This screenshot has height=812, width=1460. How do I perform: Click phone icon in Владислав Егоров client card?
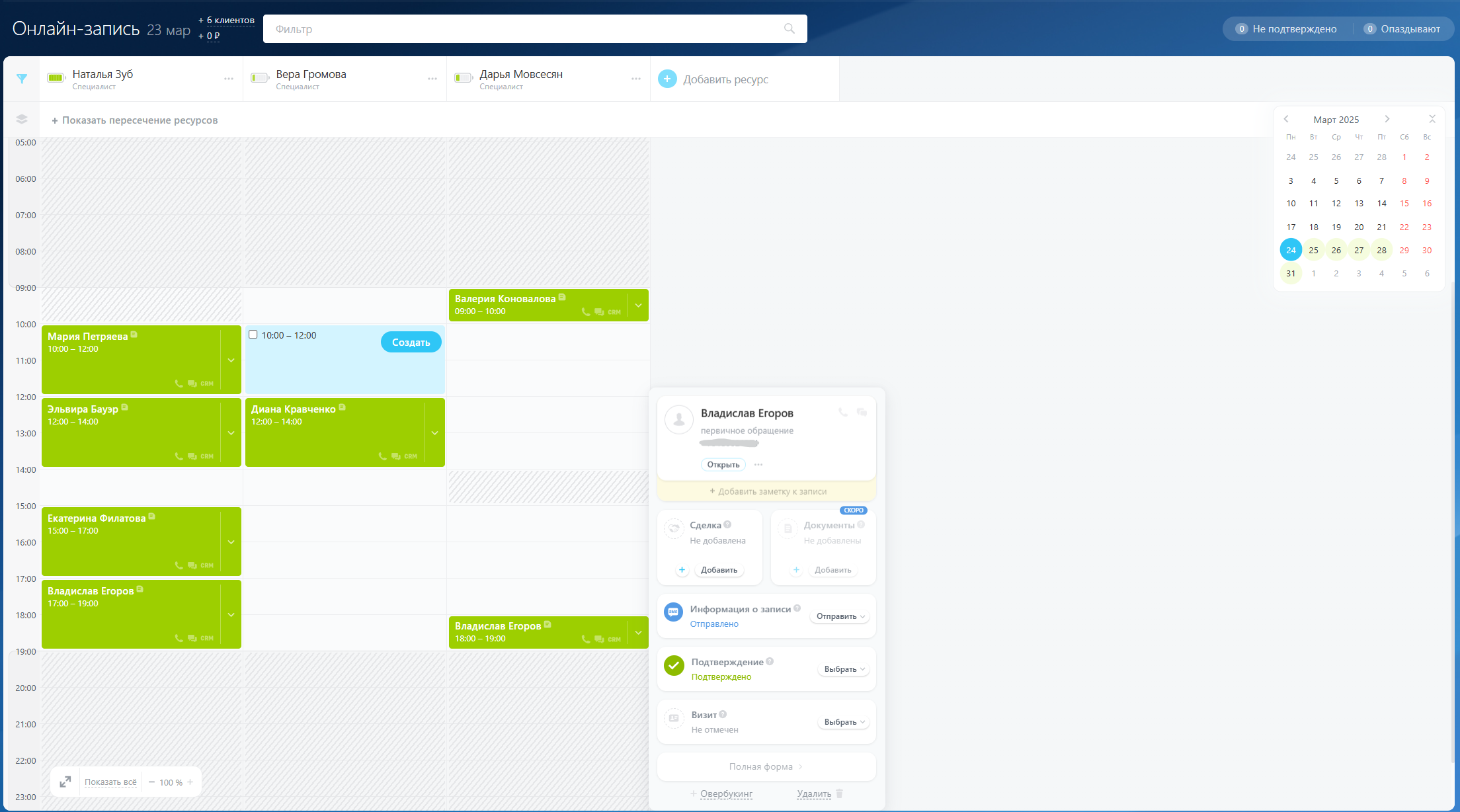pos(843,412)
